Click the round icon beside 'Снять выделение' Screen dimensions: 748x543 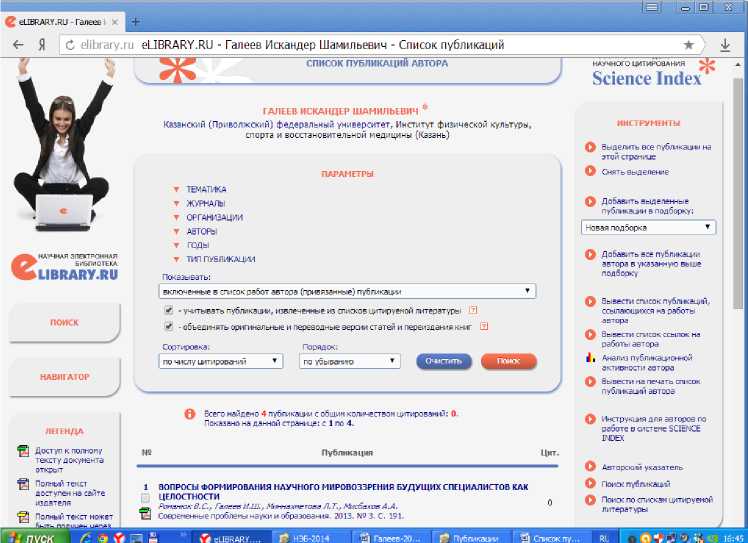590,170
